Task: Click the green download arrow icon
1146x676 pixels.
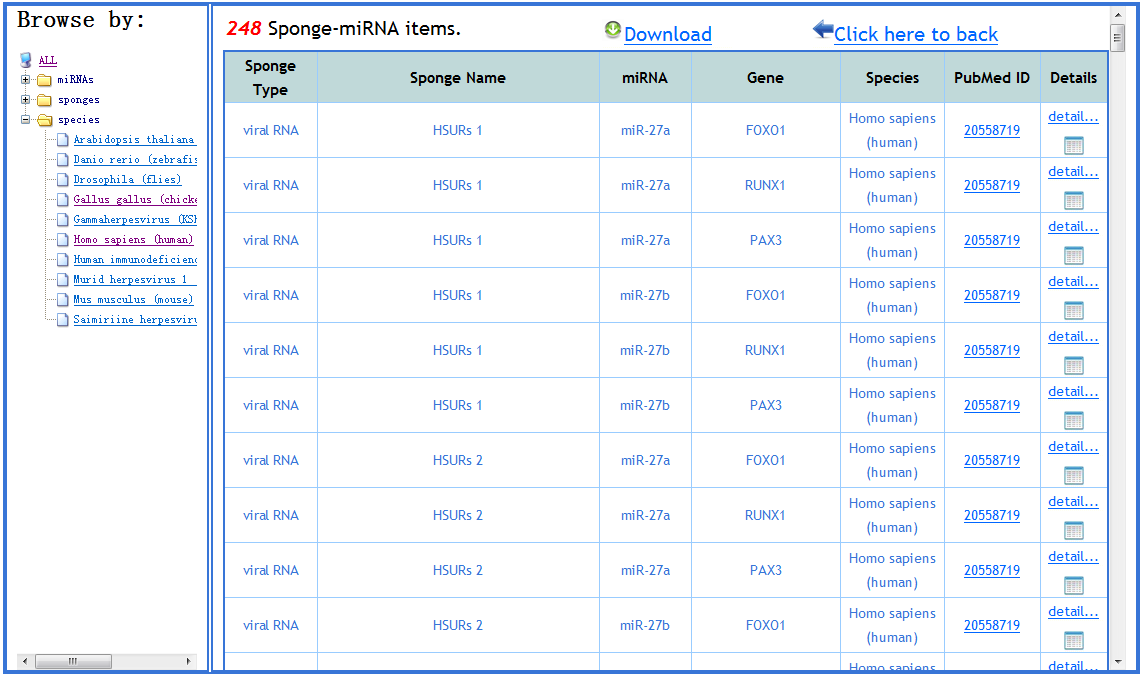Action: (613, 30)
